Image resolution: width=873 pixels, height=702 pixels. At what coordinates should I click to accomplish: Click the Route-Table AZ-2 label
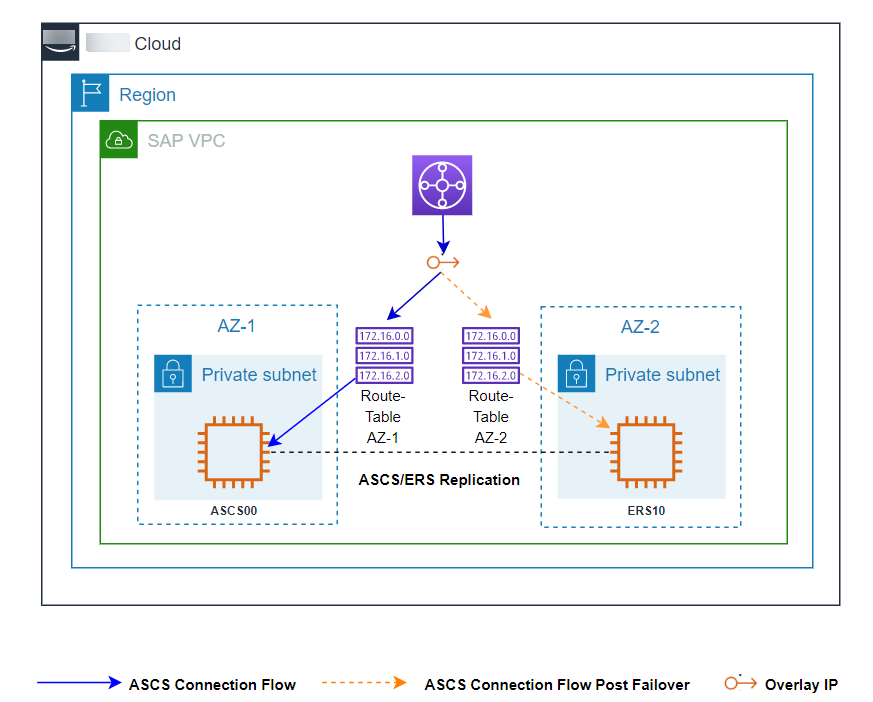[x=490, y=416]
